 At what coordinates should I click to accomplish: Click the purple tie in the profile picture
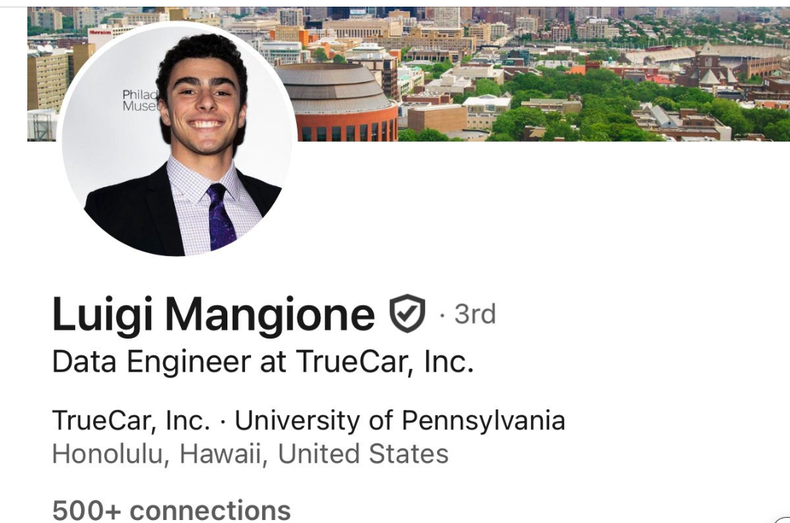tap(220, 217)
